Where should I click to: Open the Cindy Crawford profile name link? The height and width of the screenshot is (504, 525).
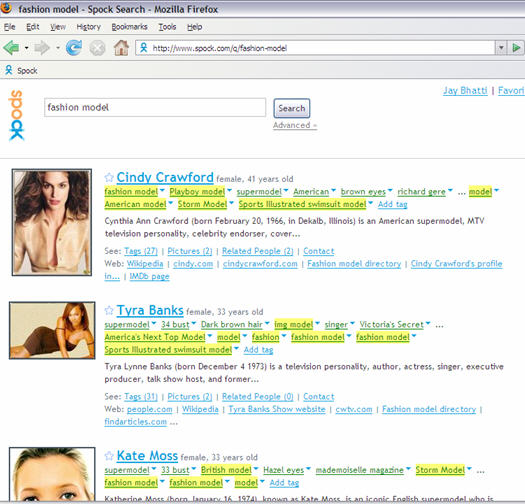click(x=165, y=177)
